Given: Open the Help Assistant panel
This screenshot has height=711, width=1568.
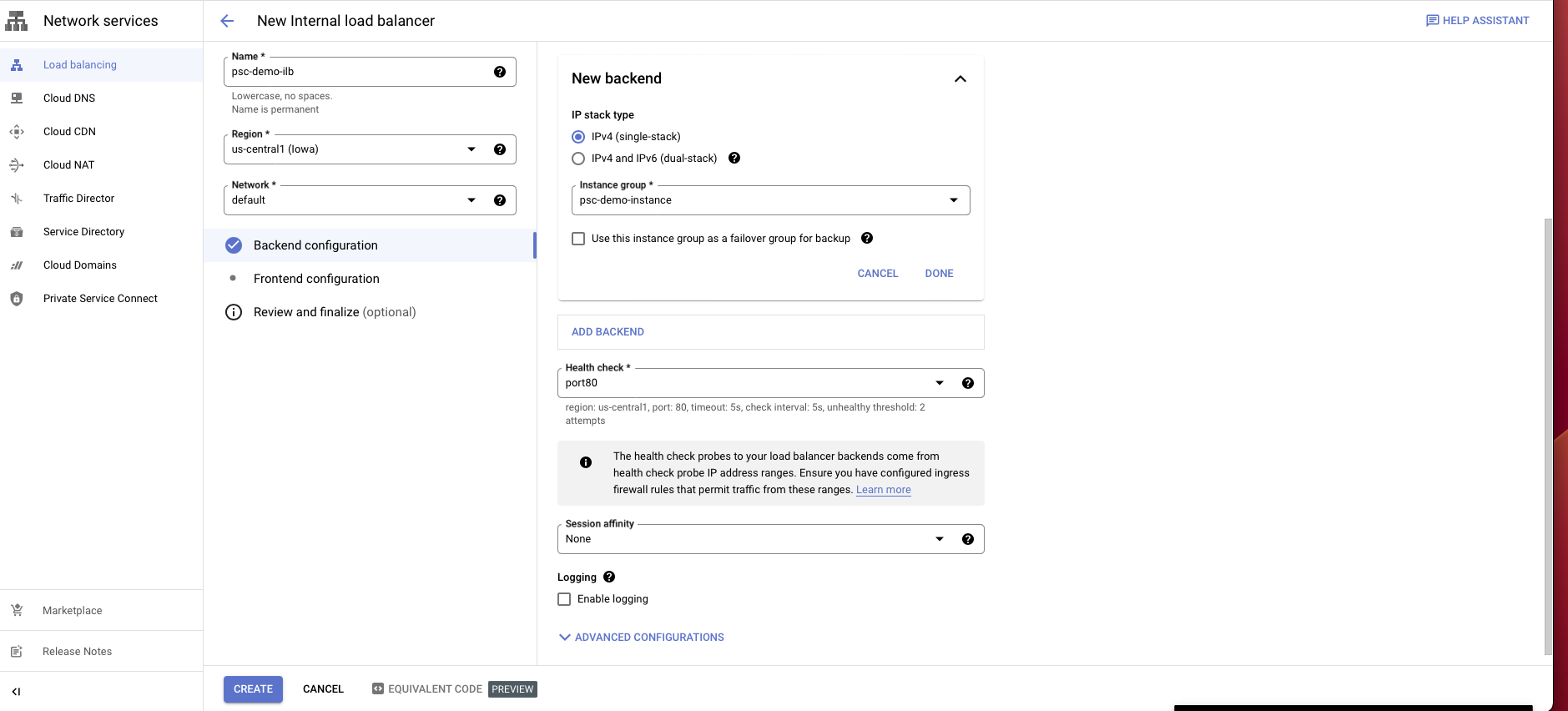Looking at the screenshot, I should [x=1477, y=21].
